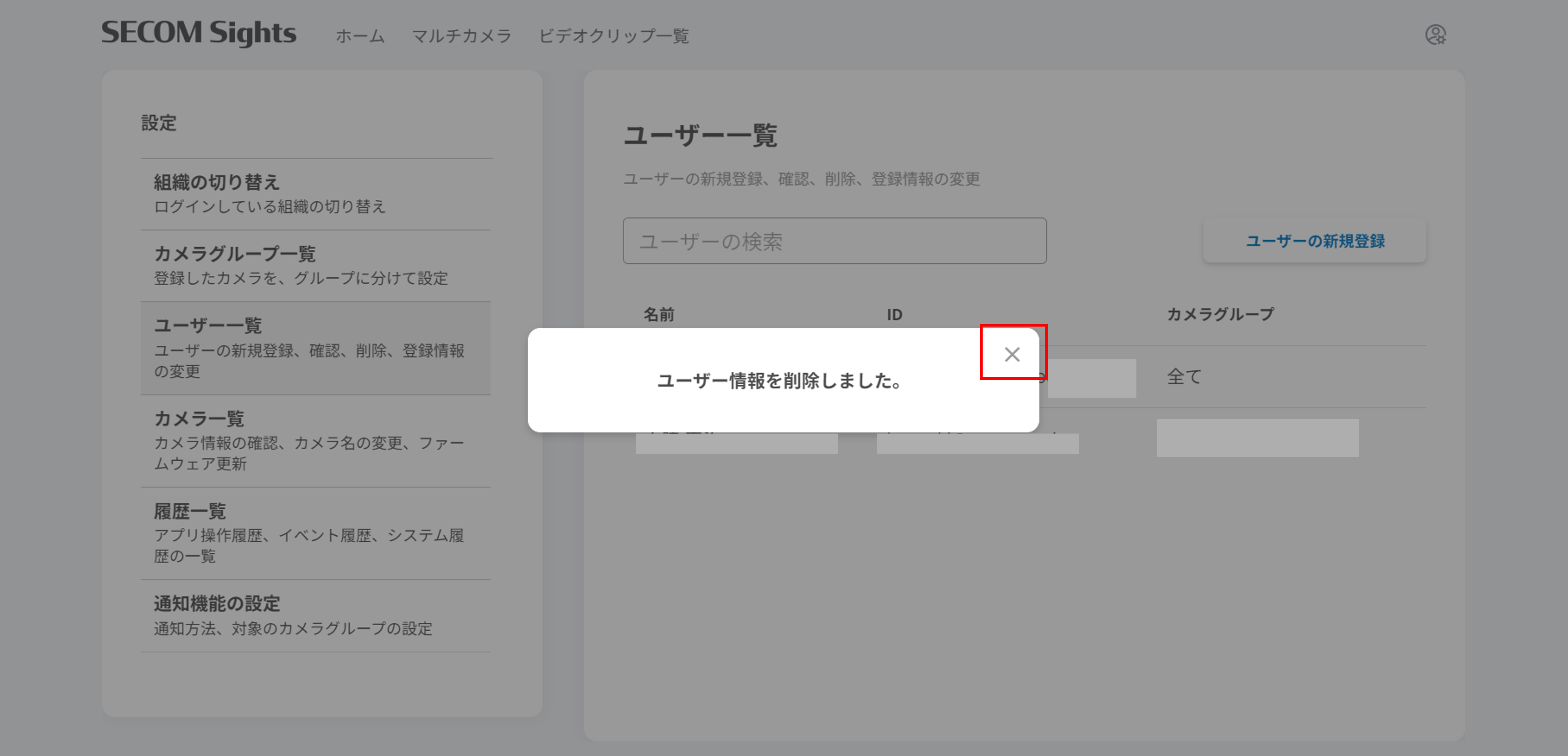
Task: Select 履歴一覧 in settings sidebar
Action: pyautogui.click(x=316, y=533)
